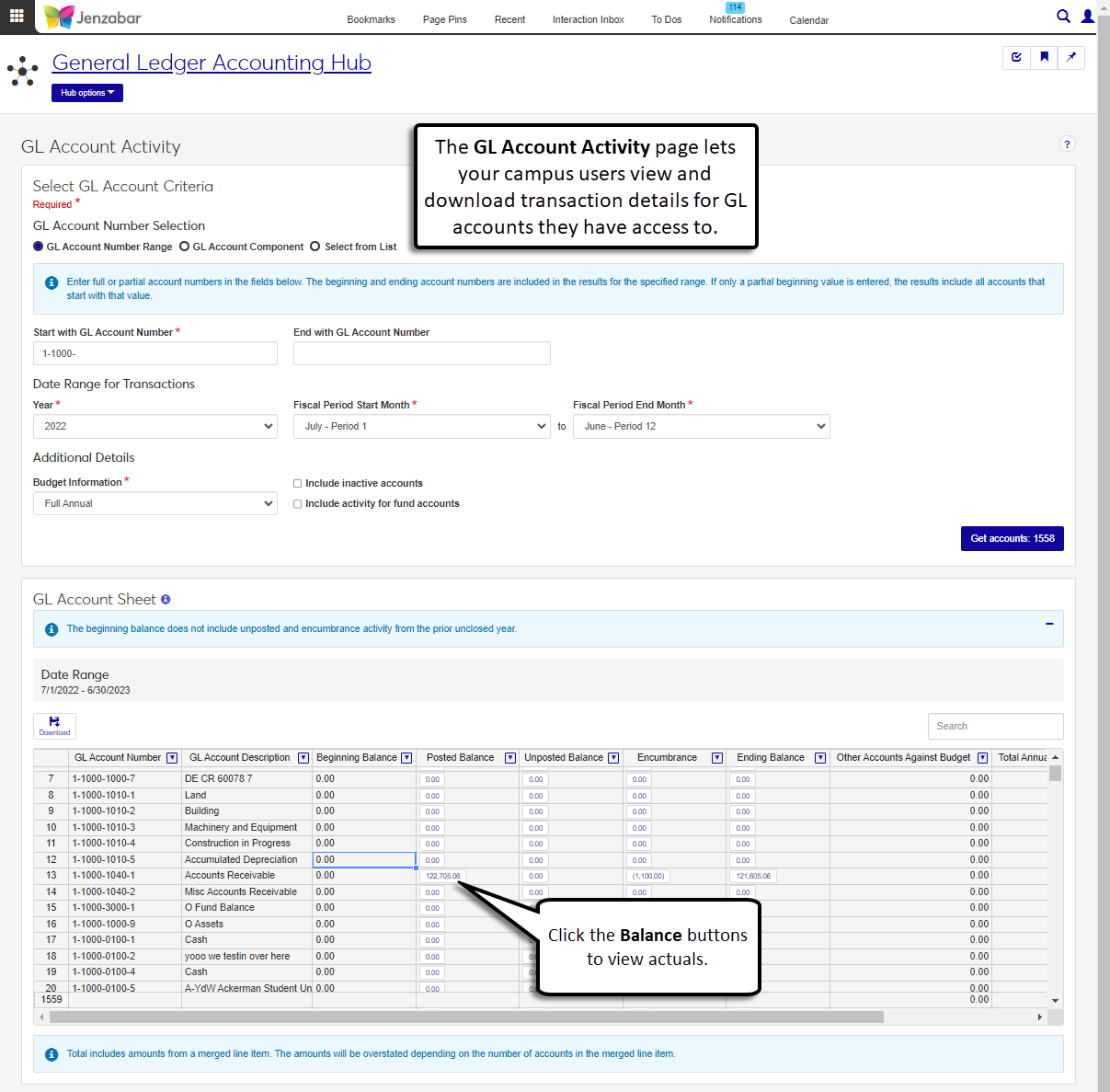The height and width of the screenshot is (1092, 1110).
Task: Open Fiscal Period Start Month dropdown
Action: [421, 427]
